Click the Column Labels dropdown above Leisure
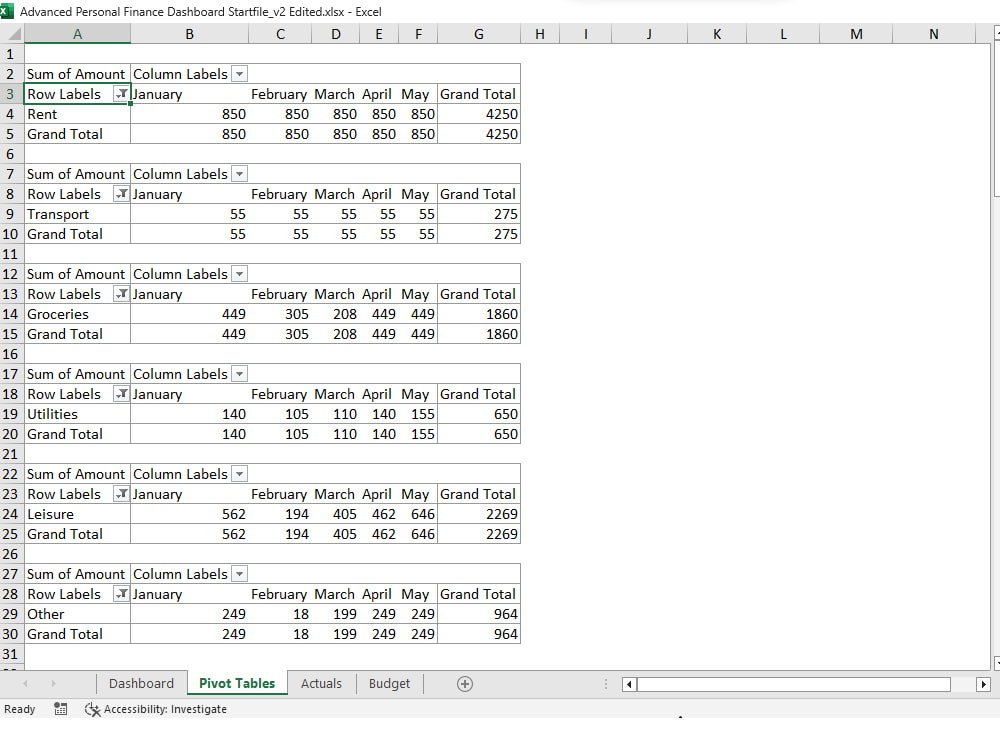This screenshot has height=750, width=1000. pos(238,473)
